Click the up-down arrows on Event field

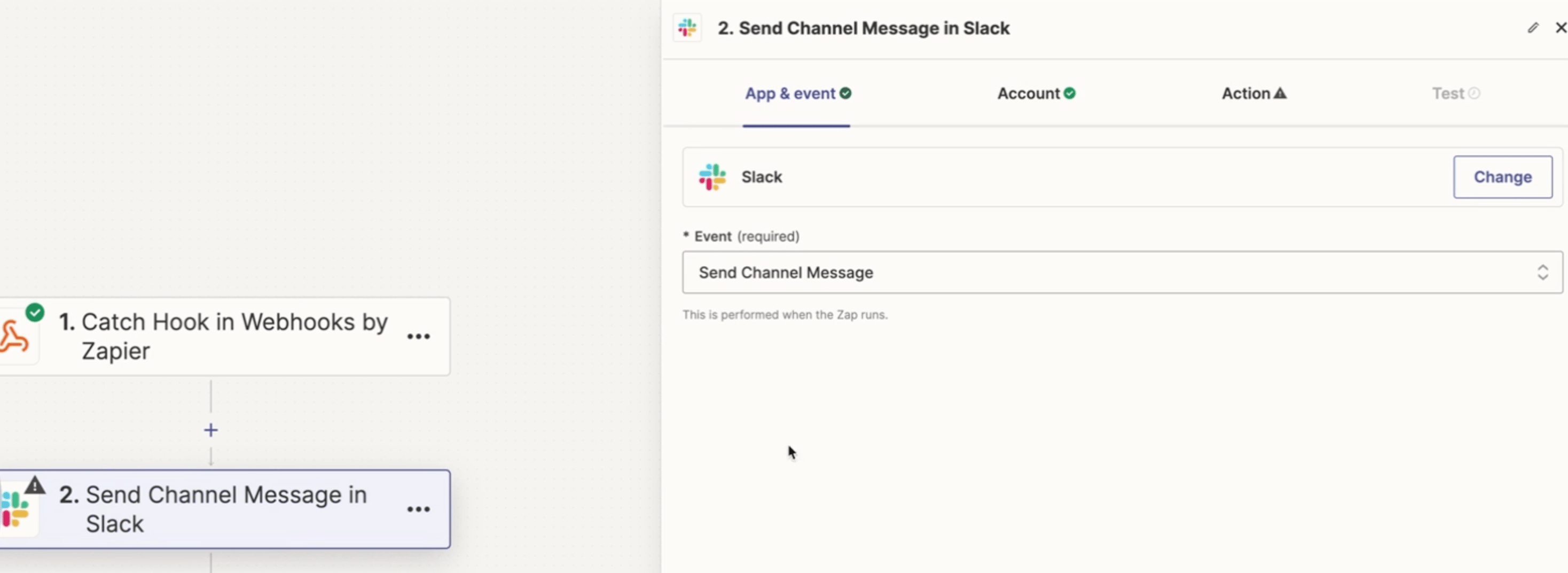click(x=1542, y=272)
